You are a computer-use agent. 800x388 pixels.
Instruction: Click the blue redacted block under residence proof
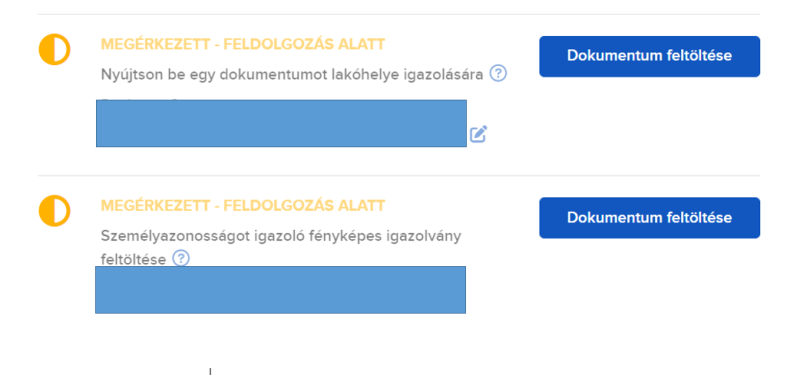click(281, 124)
